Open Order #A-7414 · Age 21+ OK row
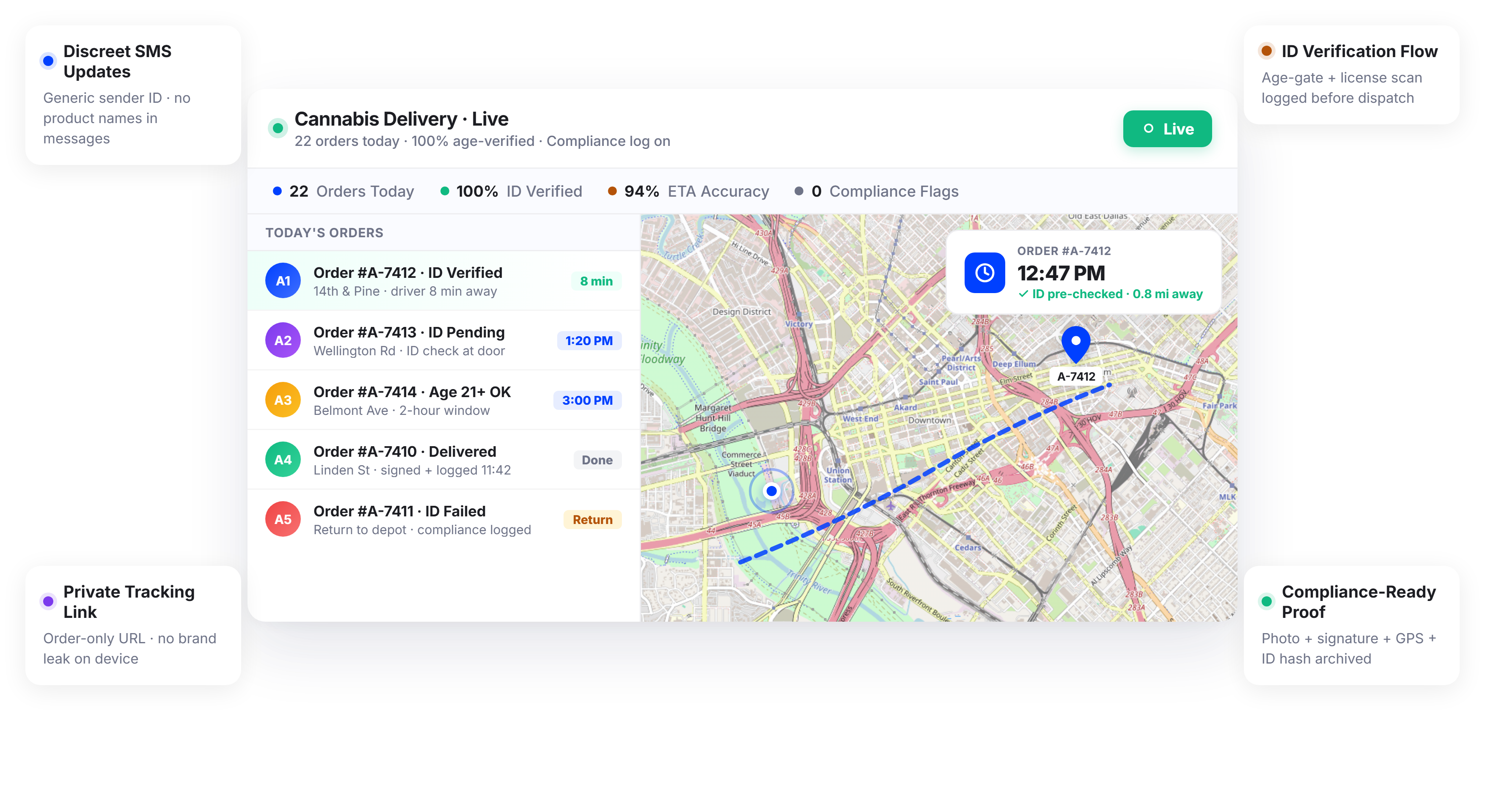 pyautogui.click(x=443, y=400)
